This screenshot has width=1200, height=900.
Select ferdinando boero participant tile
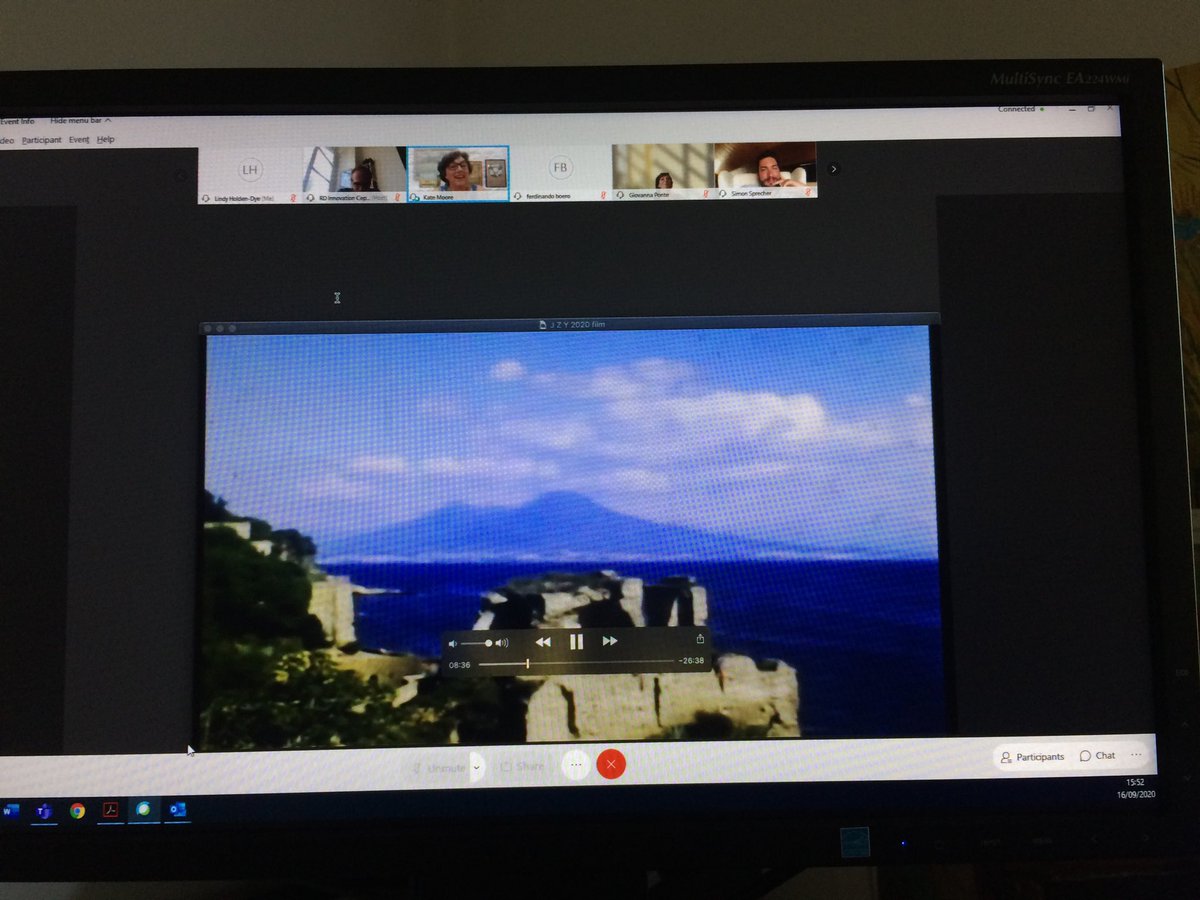[560, 172]
